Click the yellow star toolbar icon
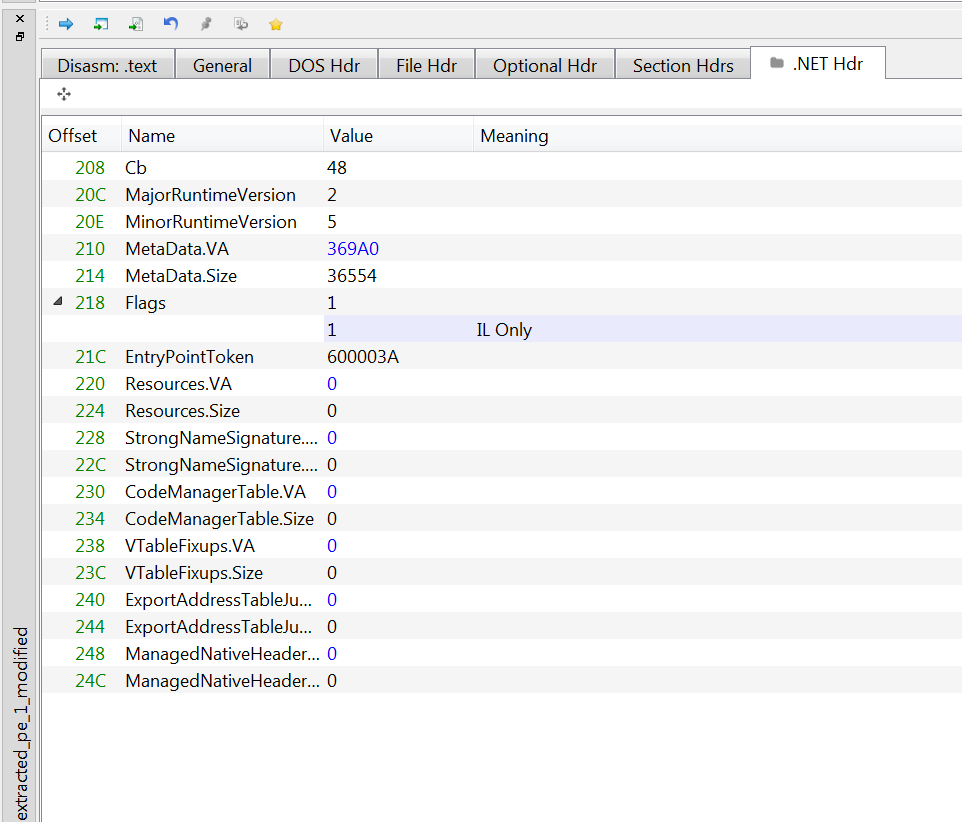 pos(276,24)
